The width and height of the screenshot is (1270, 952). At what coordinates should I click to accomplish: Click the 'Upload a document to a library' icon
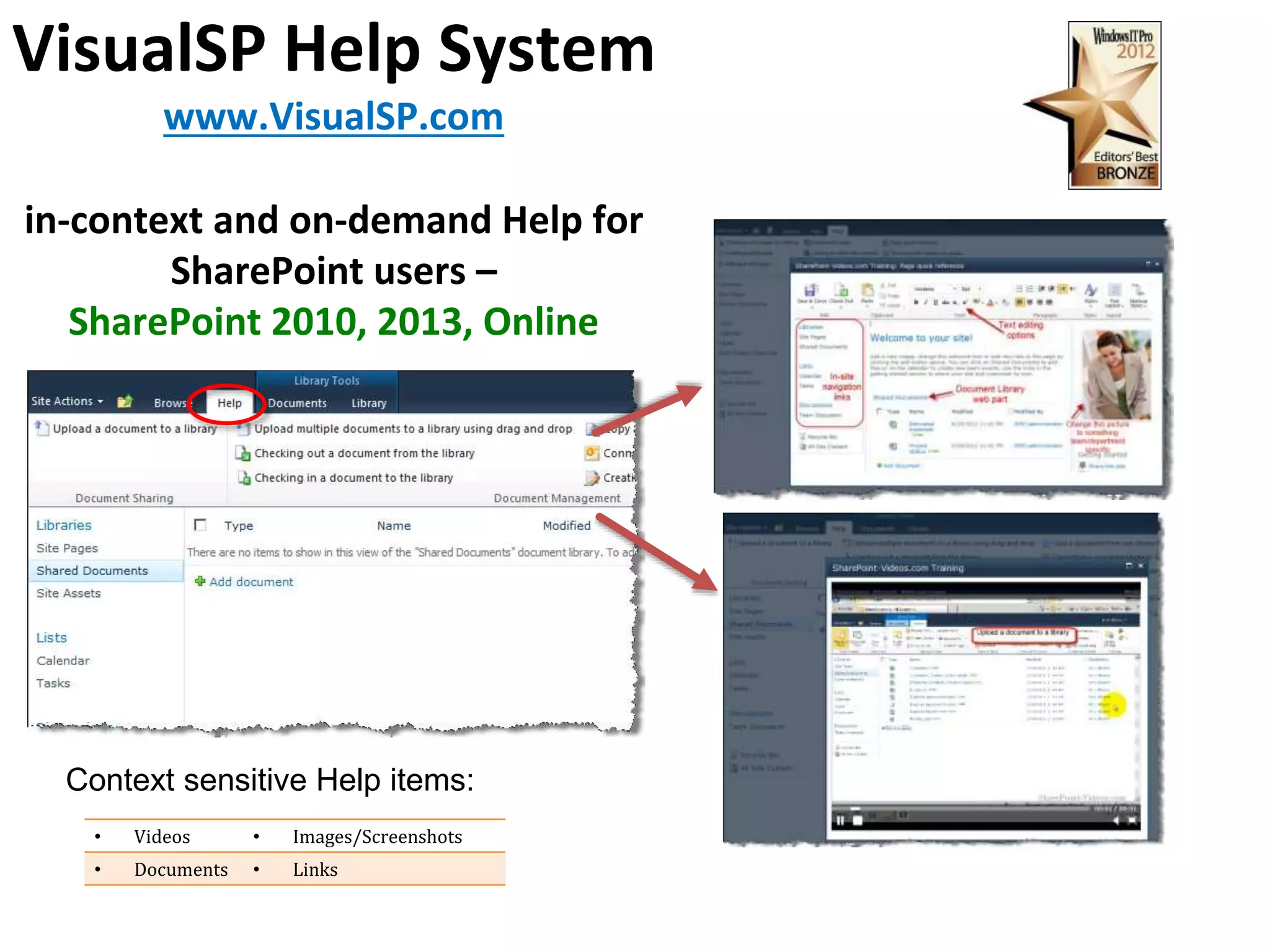[x=42, y=428]
